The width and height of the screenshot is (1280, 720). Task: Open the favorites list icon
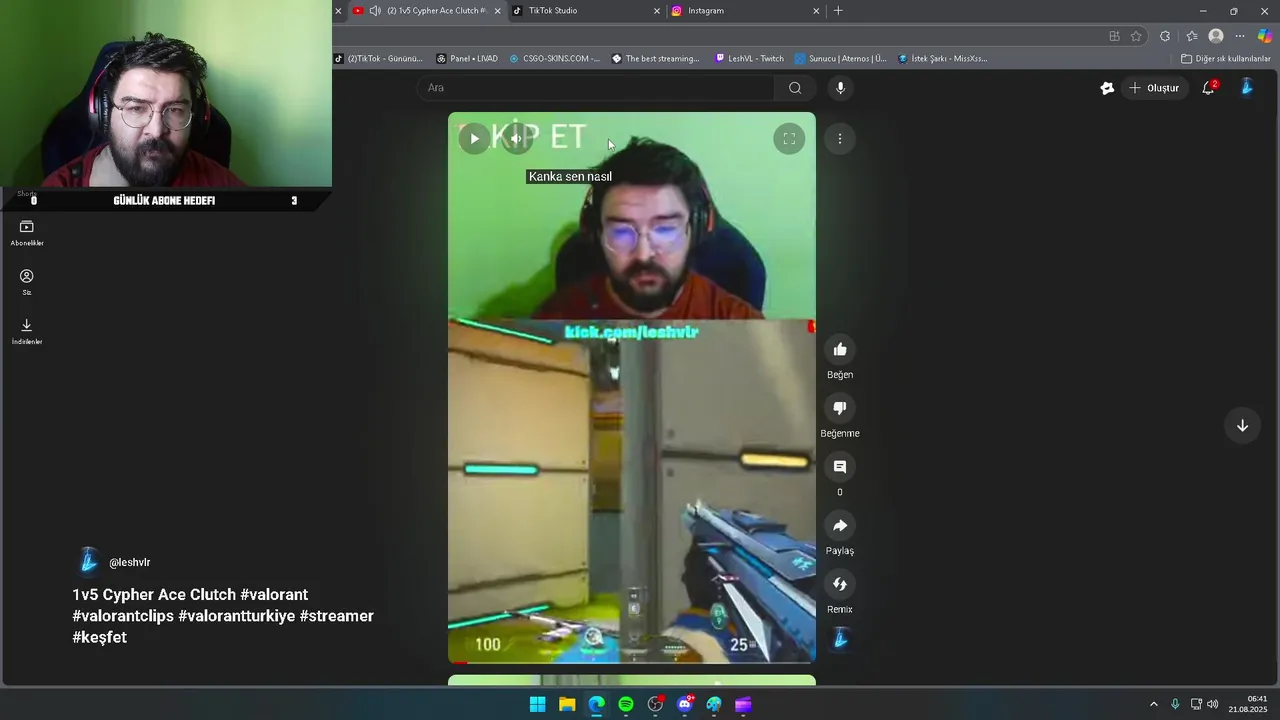point(1191,36)
